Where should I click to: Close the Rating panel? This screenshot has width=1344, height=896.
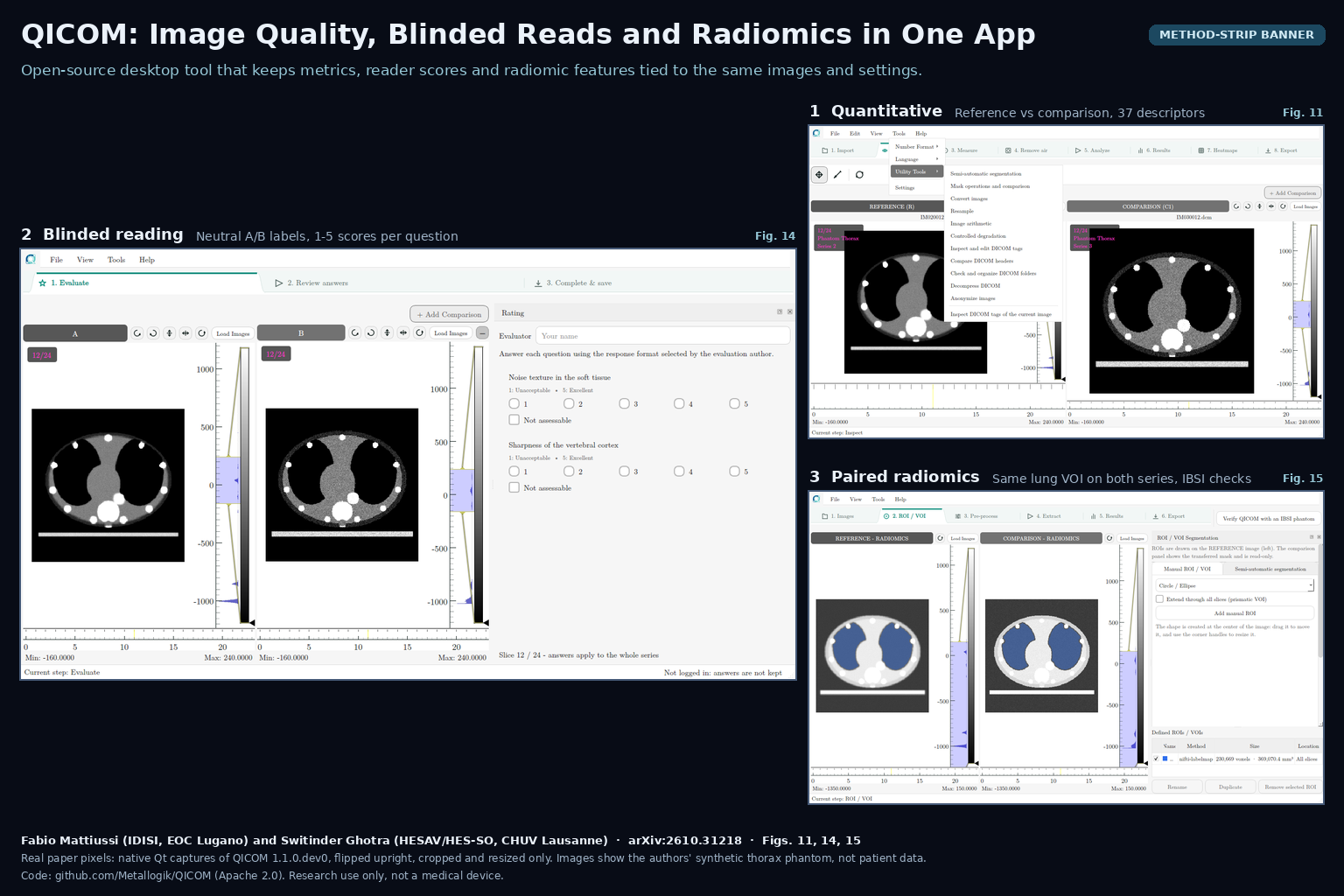click(x=789, y=311)
